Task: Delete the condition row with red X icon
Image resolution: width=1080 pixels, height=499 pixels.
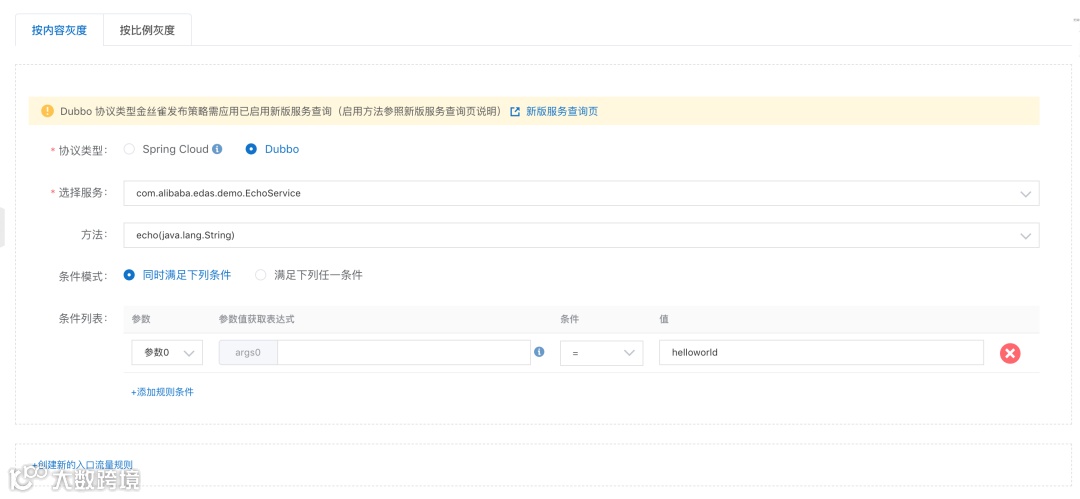Action: (x=1010, y=354)
